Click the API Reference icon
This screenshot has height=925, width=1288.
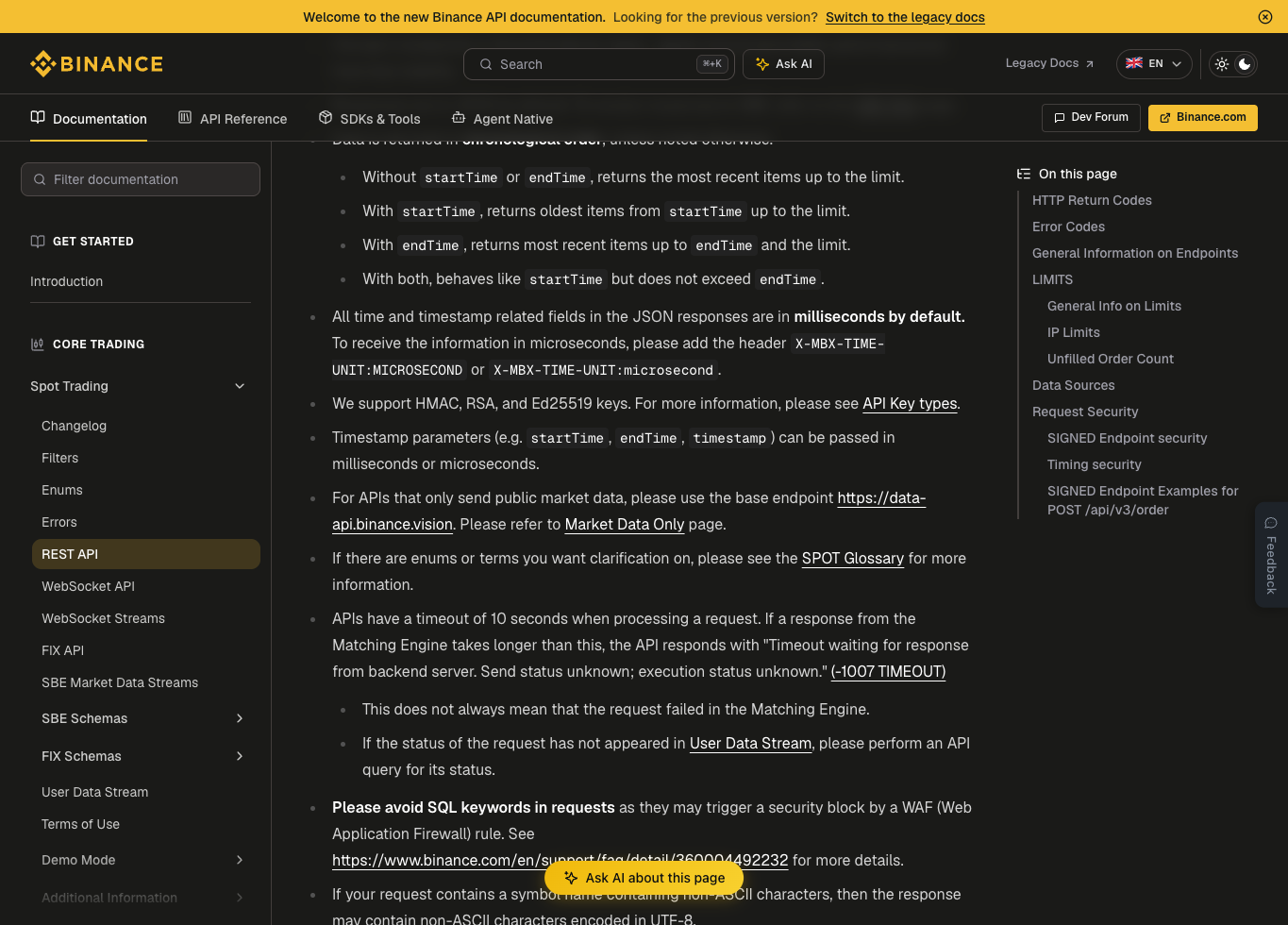(x=185, y=117)
